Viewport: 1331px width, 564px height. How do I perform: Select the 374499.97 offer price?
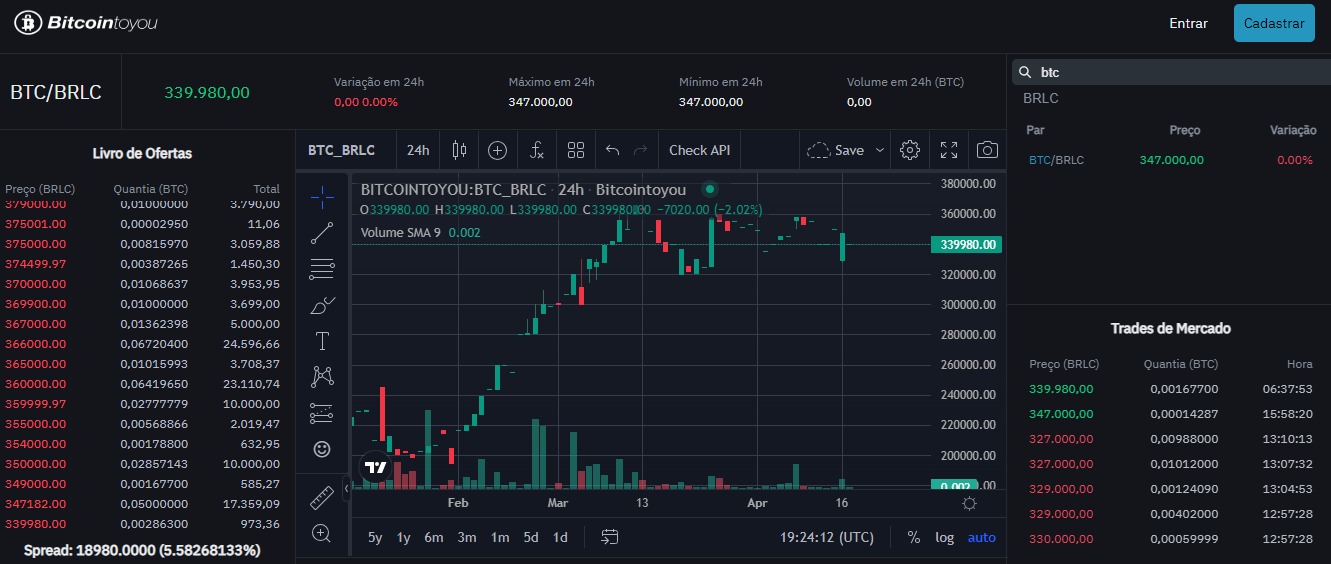pos(35,264)
